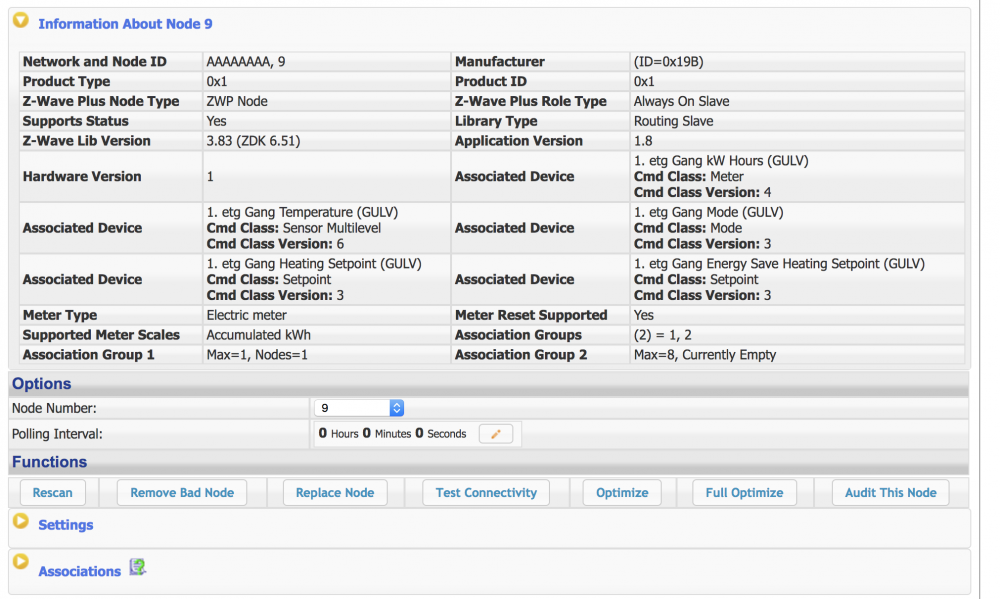
Task: Expand the Associations section arrow
Action: tap(20, 563)
